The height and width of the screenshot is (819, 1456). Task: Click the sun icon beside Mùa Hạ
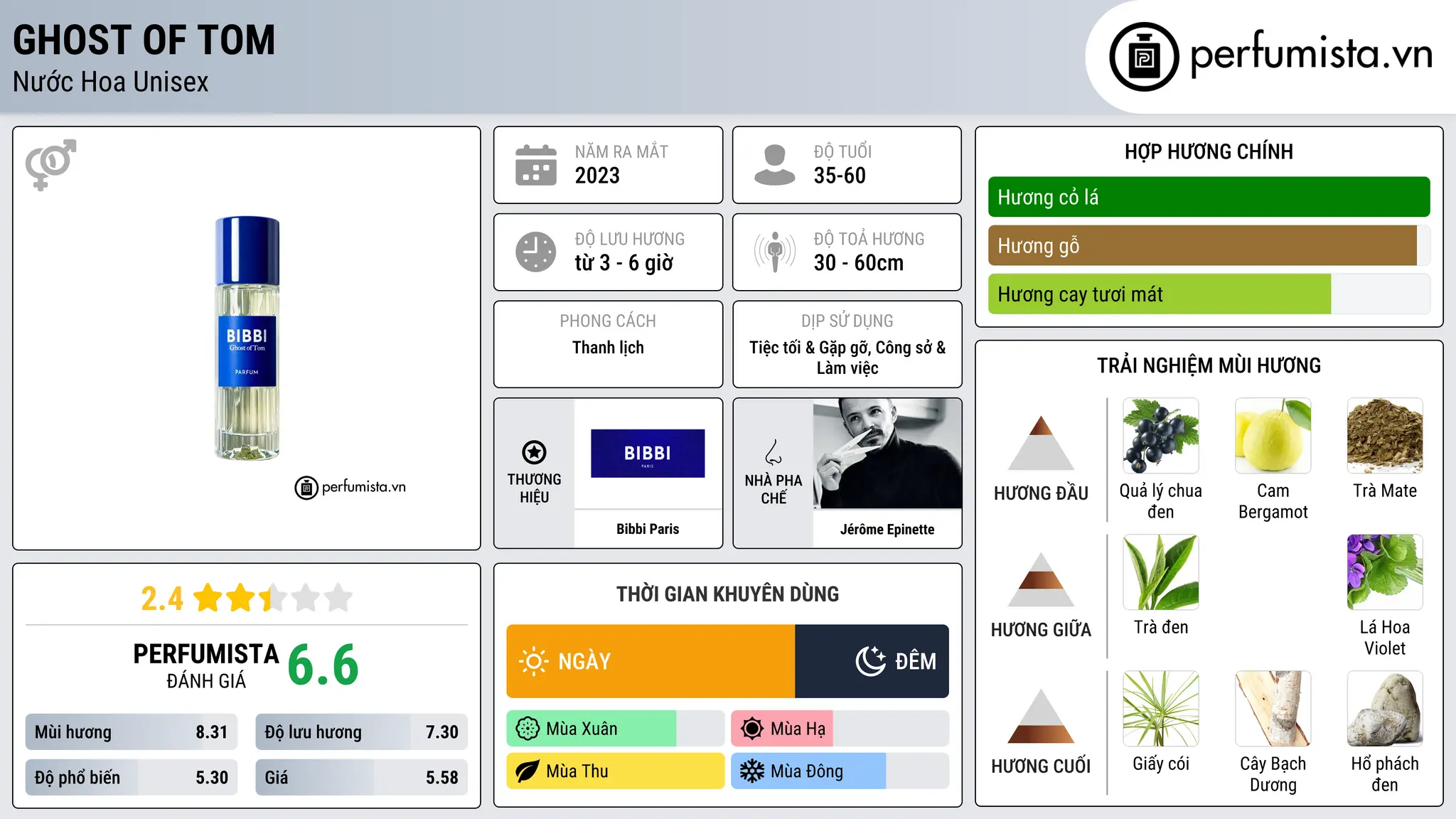pos(751,729)
